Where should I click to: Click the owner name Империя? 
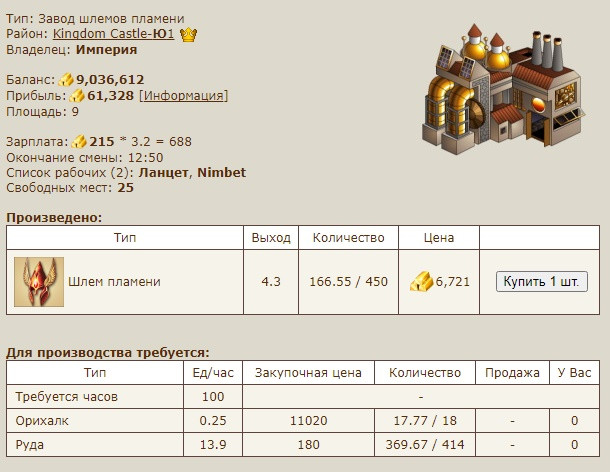(x=107, y=50)
